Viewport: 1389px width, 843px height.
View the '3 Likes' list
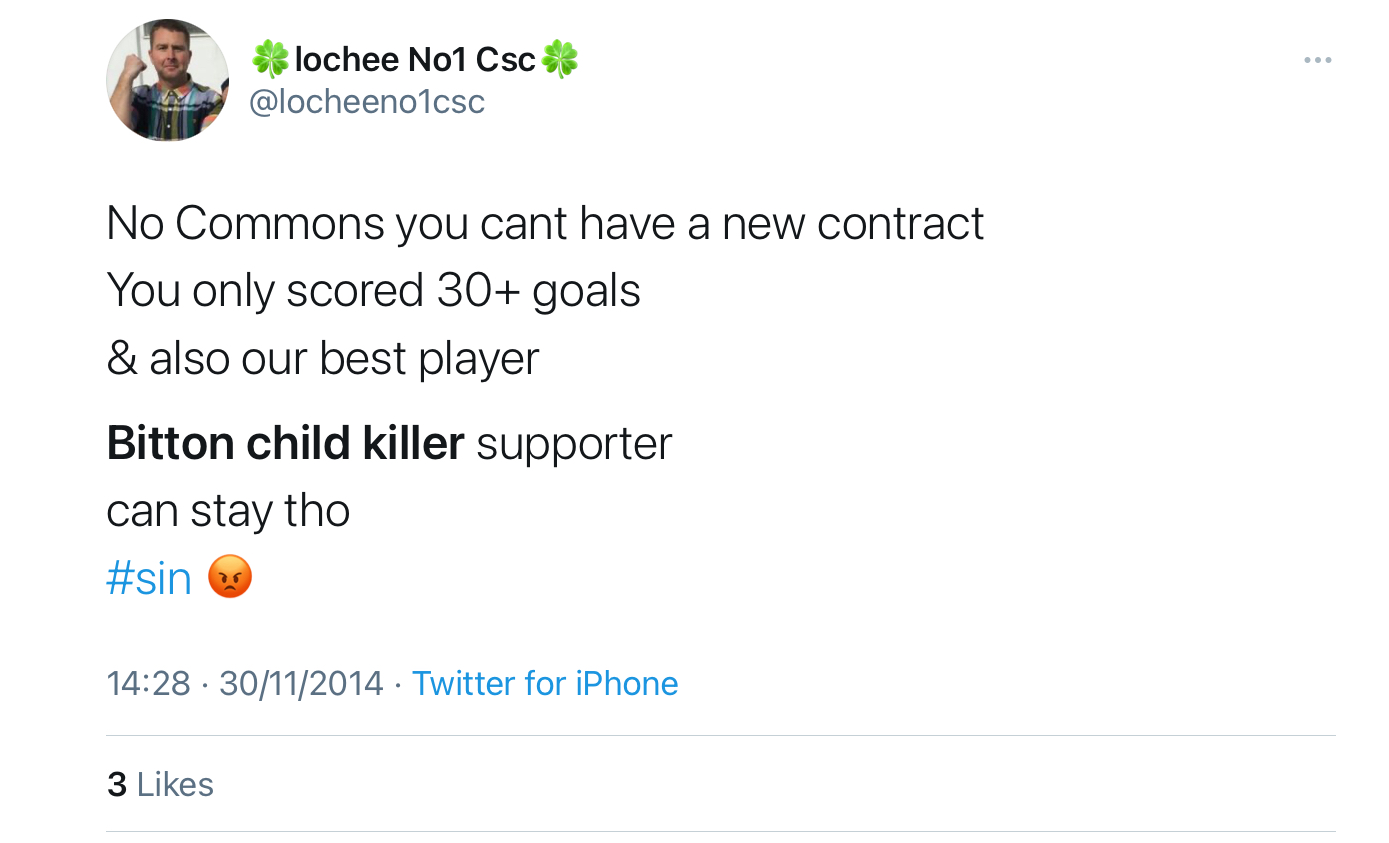[x=160, y=784]
